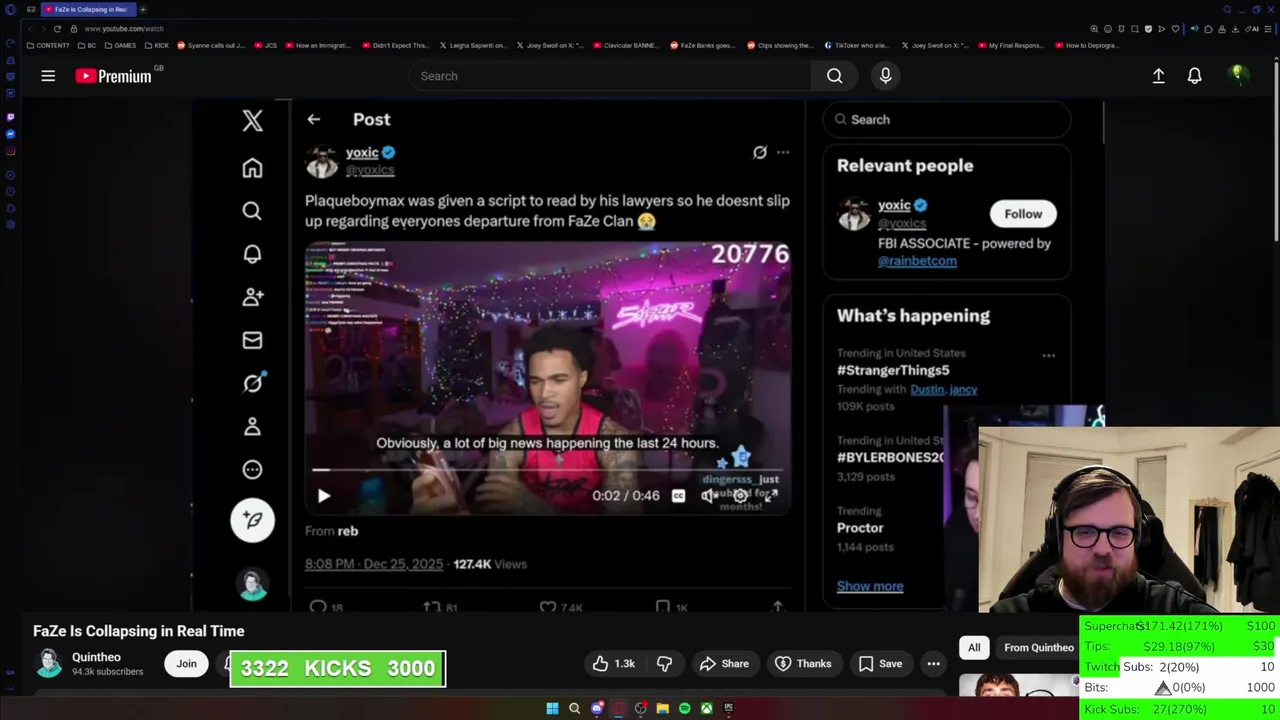Play the embedded video in the post

point(324,496)
